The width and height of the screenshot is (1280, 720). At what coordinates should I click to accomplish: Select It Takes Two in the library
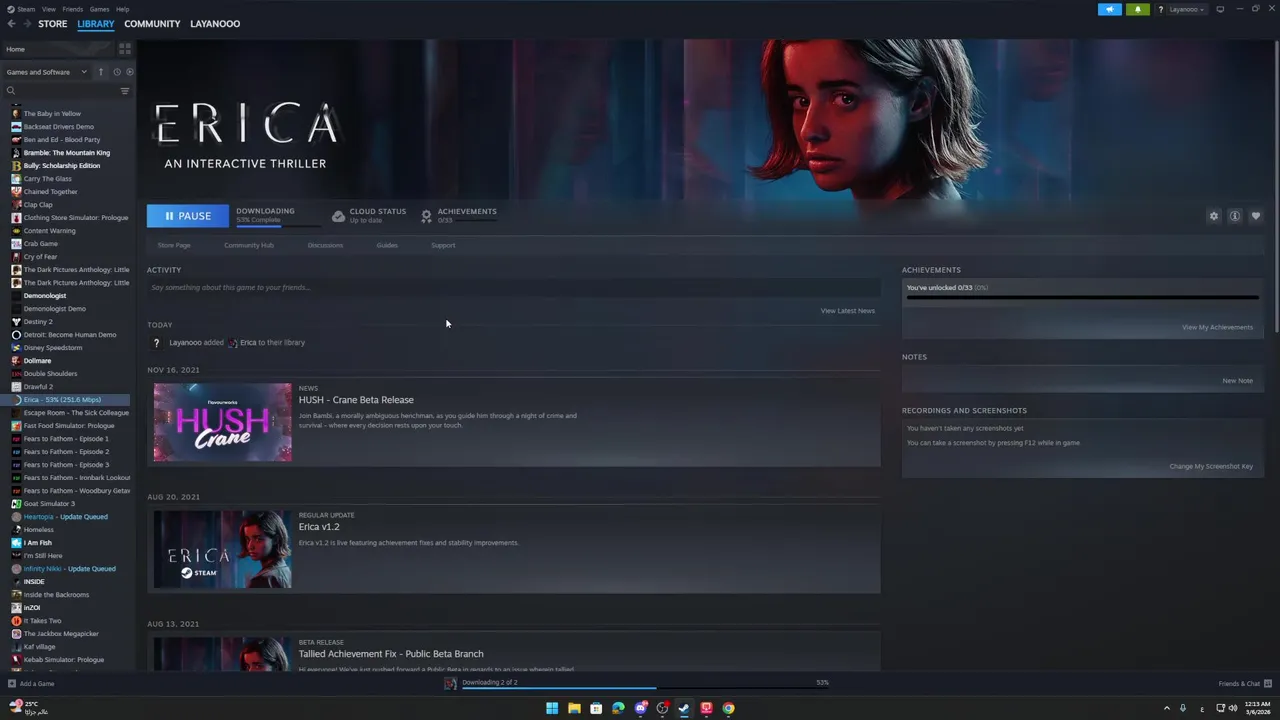pyautogui.click(x=68, y=621)
